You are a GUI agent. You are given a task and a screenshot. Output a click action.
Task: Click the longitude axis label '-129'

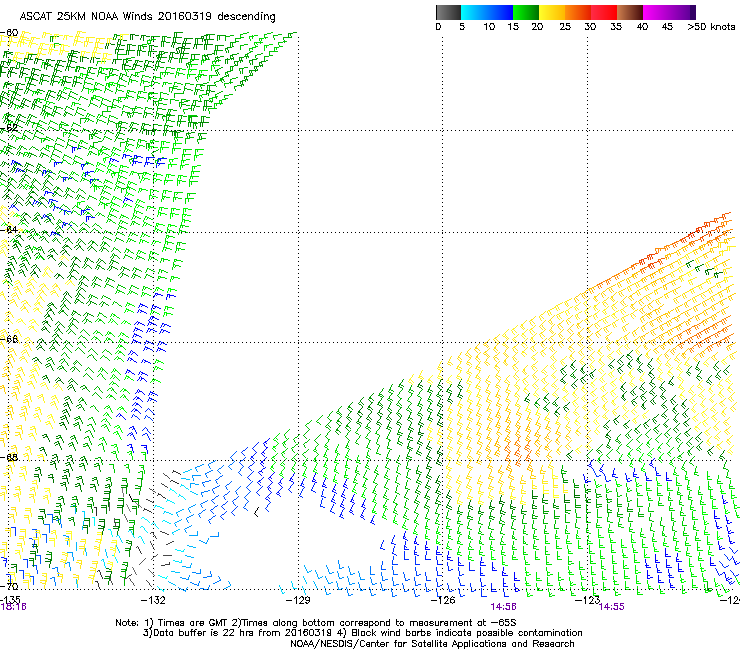[x=298, y=600]
